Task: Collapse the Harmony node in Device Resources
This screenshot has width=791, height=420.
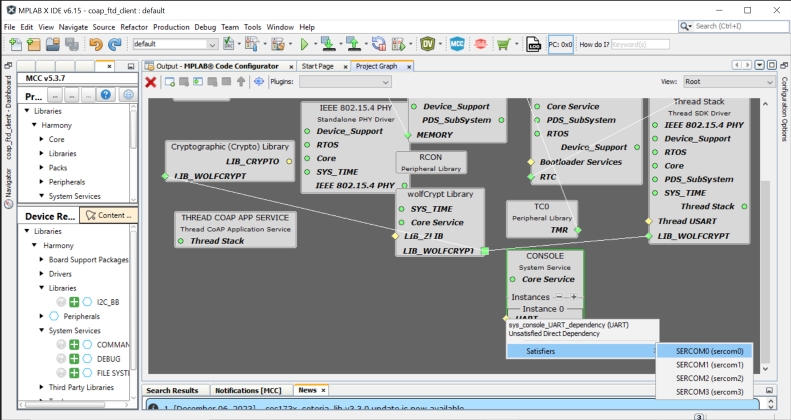Action: pyautogui.click(x=34, y=245)
